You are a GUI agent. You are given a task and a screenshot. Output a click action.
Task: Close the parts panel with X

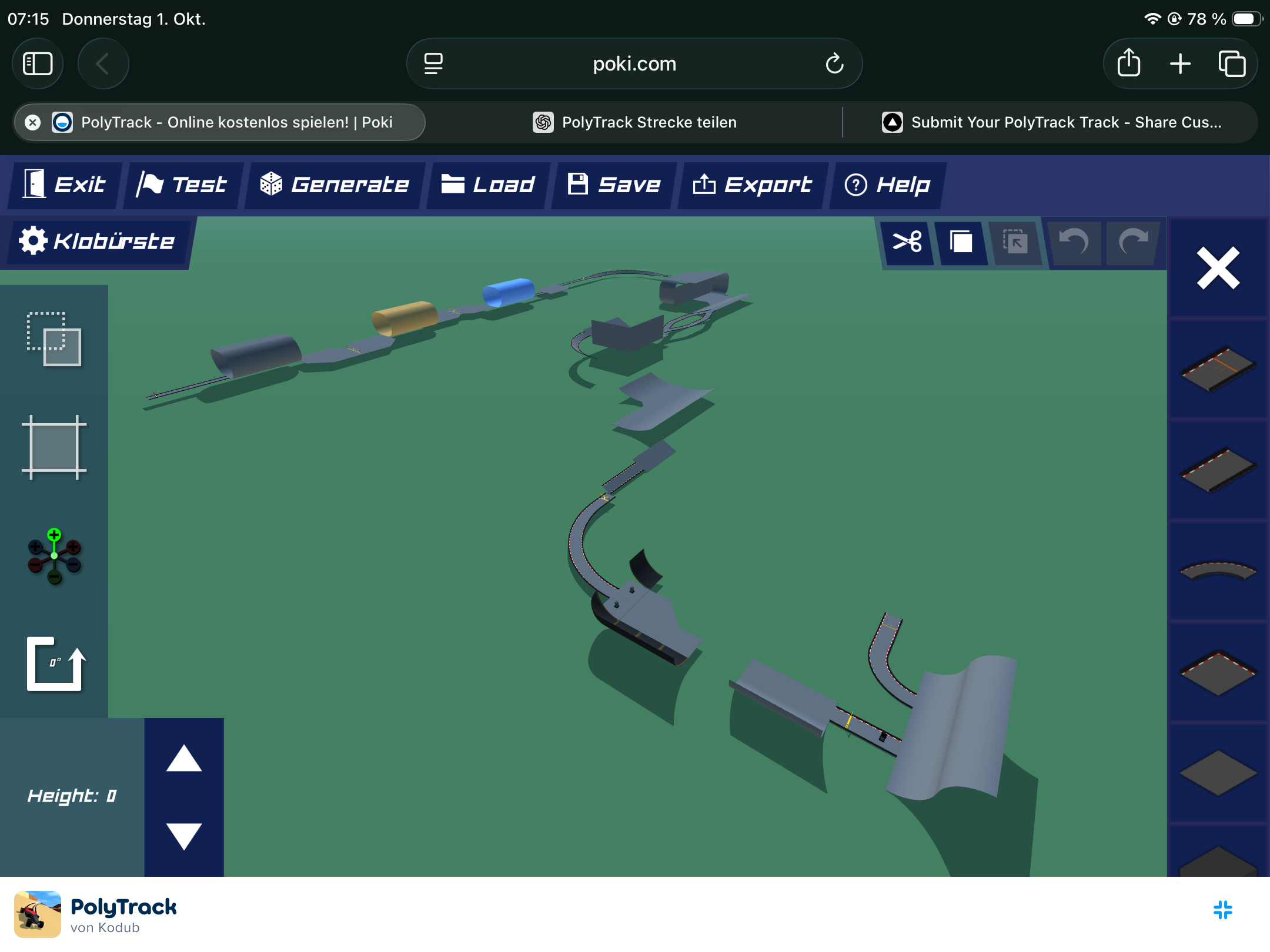click(x=1218, y=269)
